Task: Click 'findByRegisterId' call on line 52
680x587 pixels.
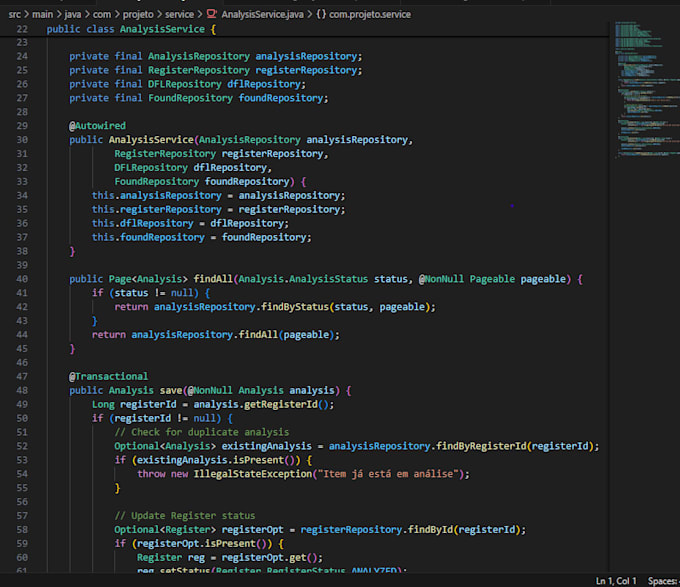Action: pyautogui.click(x=481, y=446)
